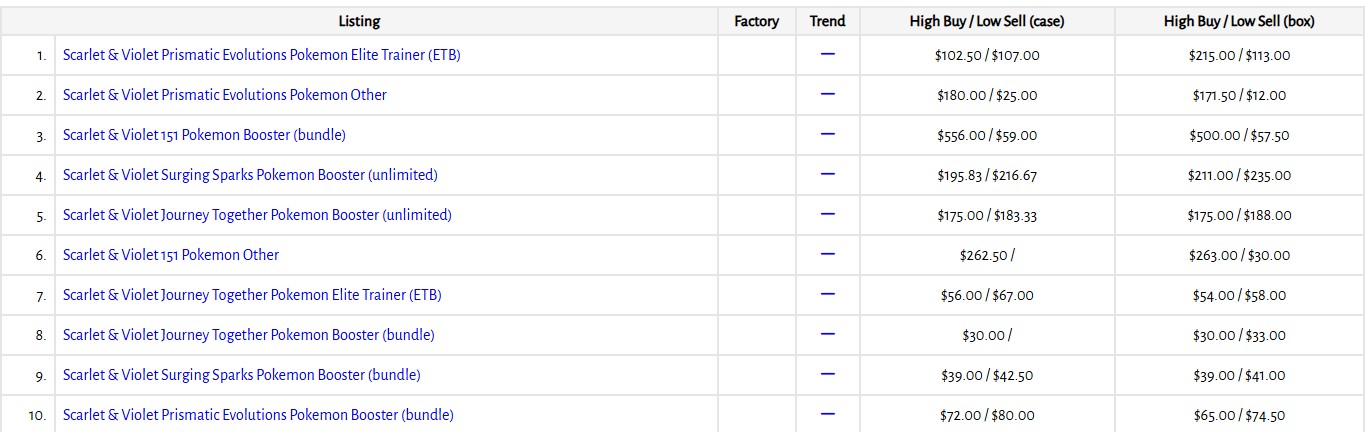The width and height of the screenshot is (1365, 432).
Task: Select case price $102.50 / $107.00
Action: (987, 56)
